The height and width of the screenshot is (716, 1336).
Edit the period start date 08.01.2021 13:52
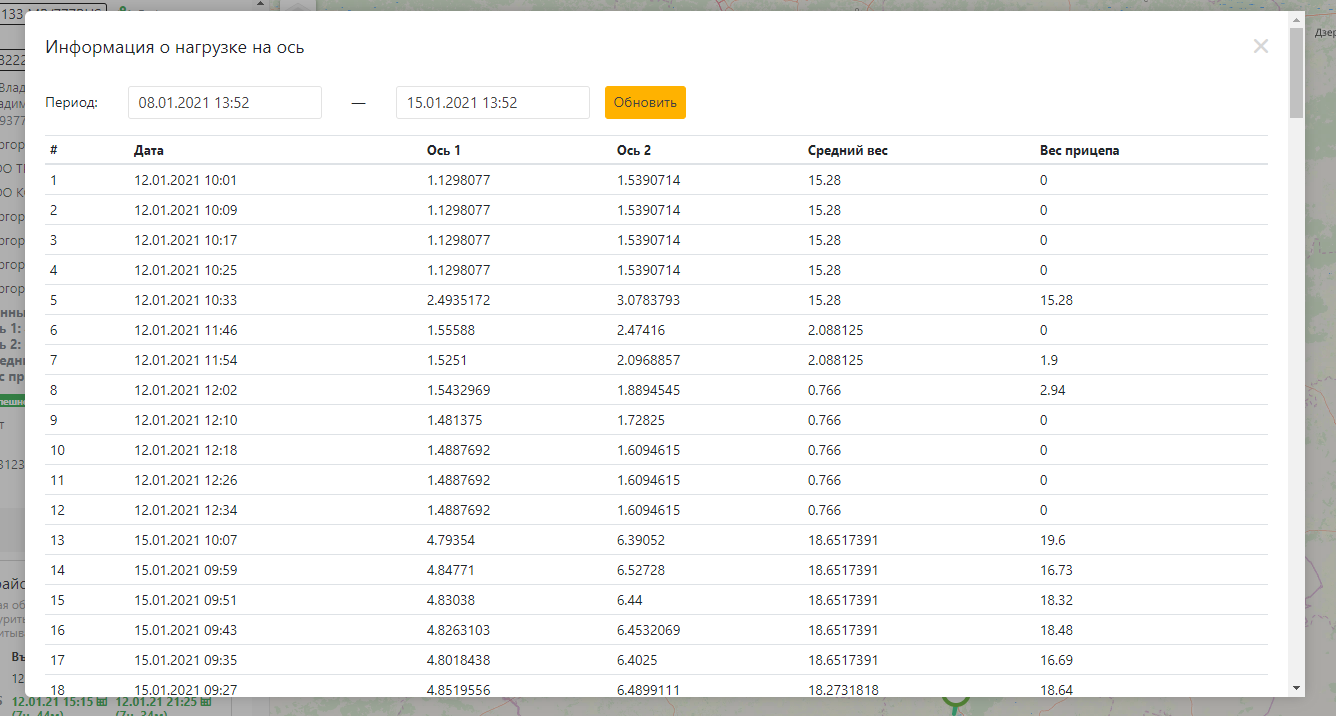coord(225,102)
